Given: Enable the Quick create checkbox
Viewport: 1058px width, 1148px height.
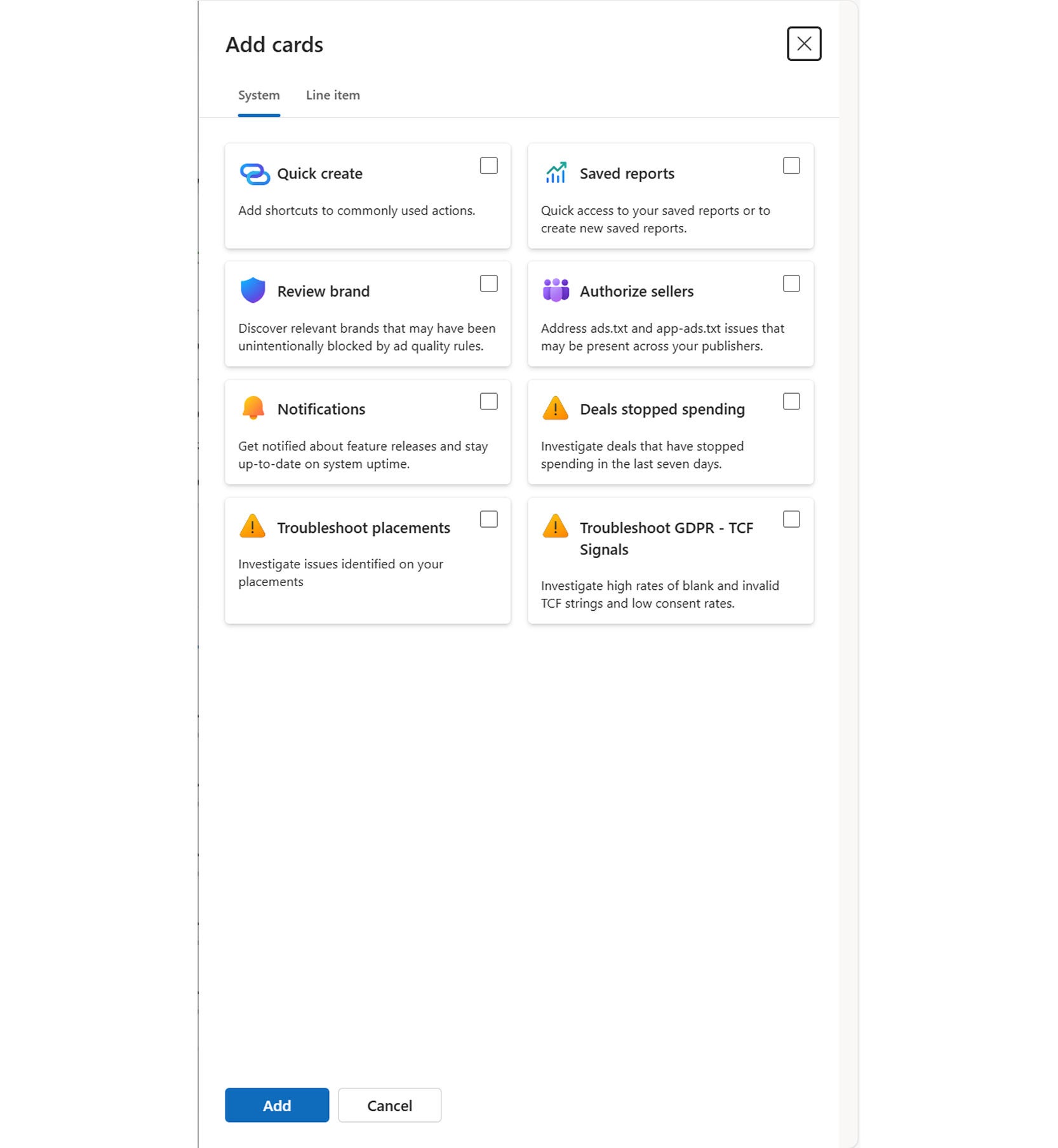Looking at the screenshot, I should [x=488, y=166].
